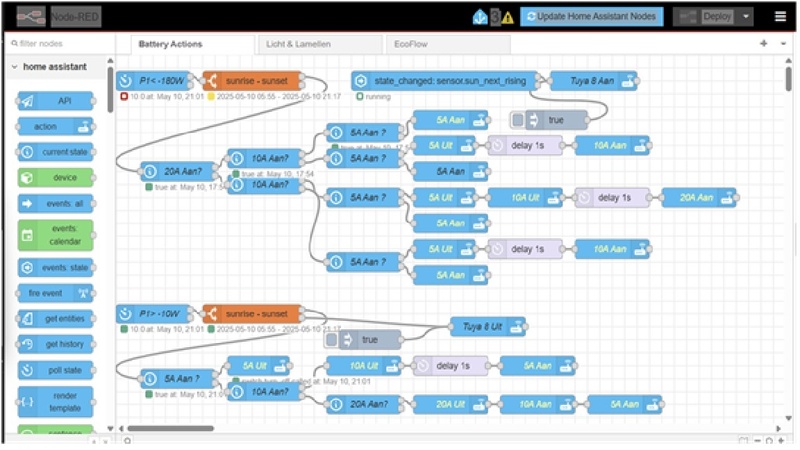Add a new flow tab with plus
The image size is (800, 450).
pyautogui.click(x=763, y=44)
